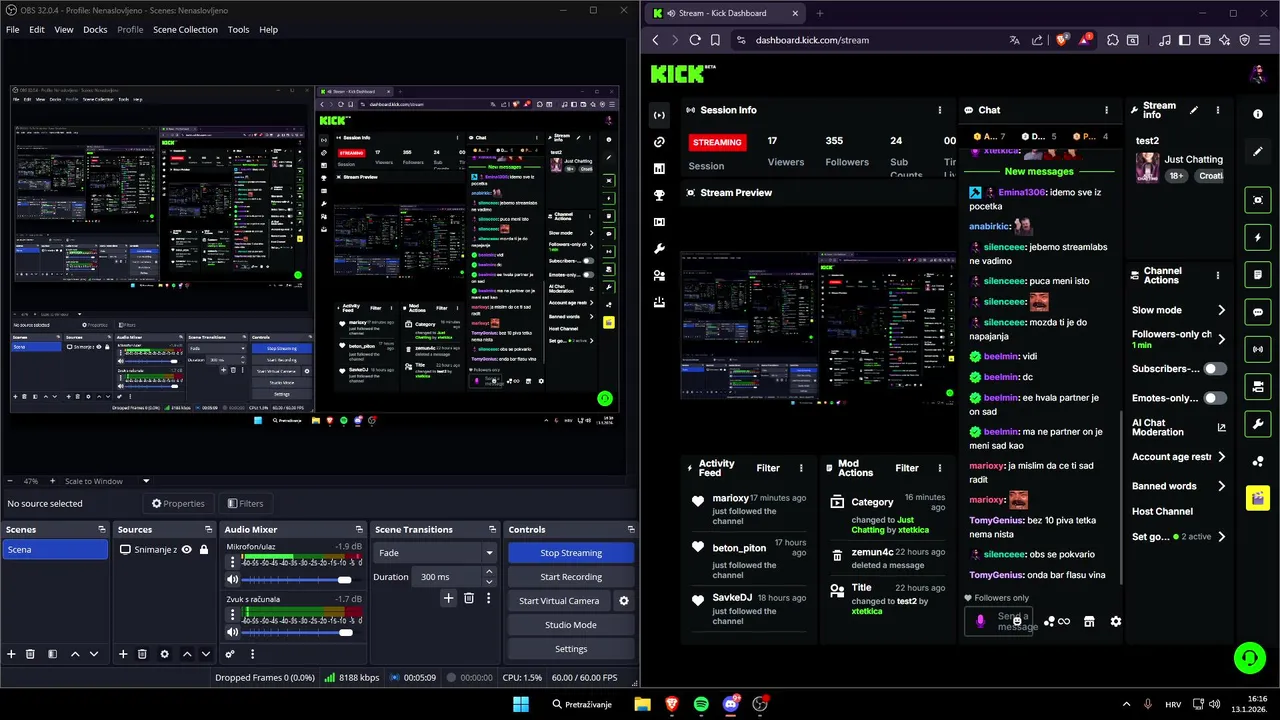Screen dimensions: 1280x720
Task: Enable Emotes-only chat switch
Action: point(1215,398)
